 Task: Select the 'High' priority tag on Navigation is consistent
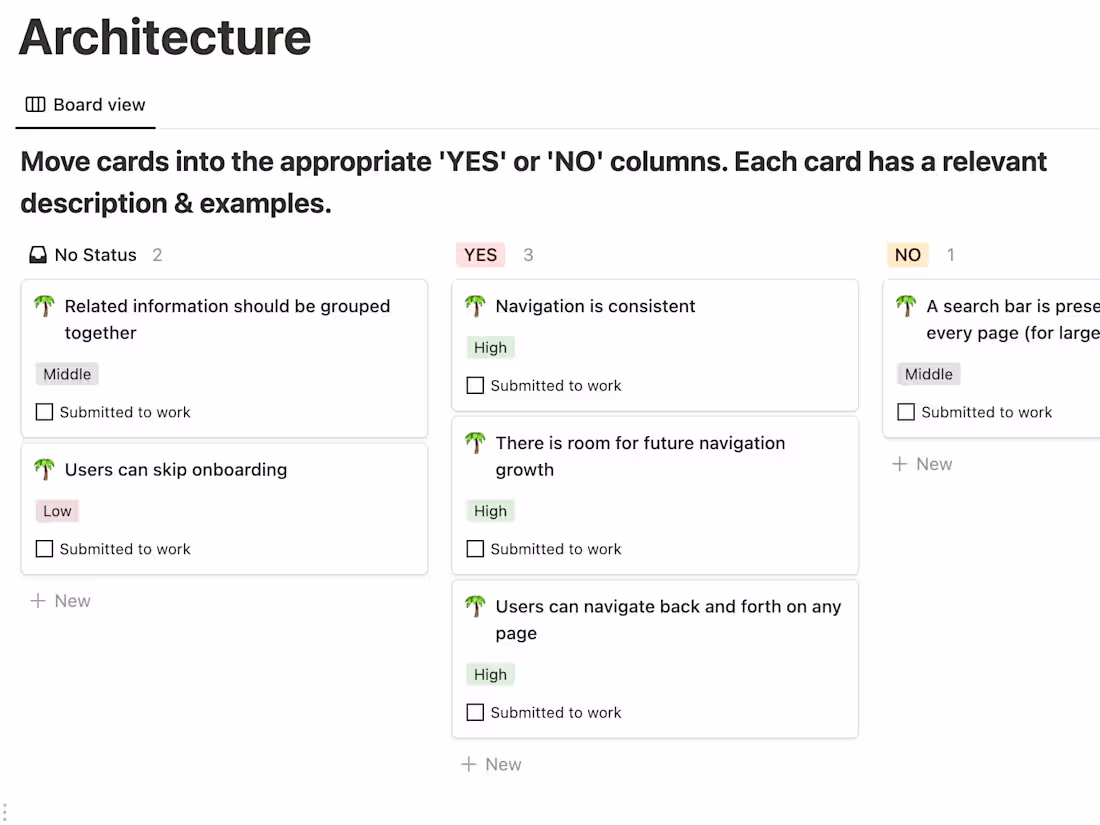point(490,347)
